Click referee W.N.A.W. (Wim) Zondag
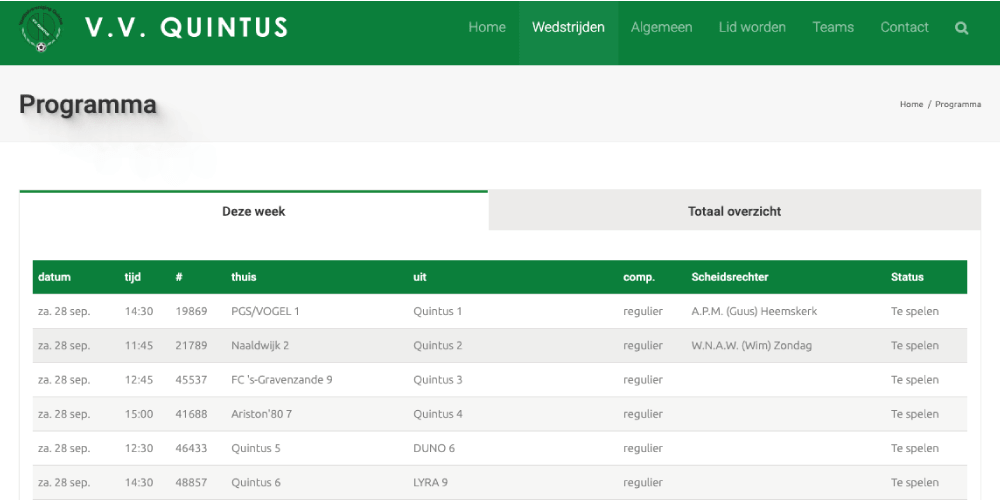This screenshot has height=500, width=1000. [x=751, y=346]
